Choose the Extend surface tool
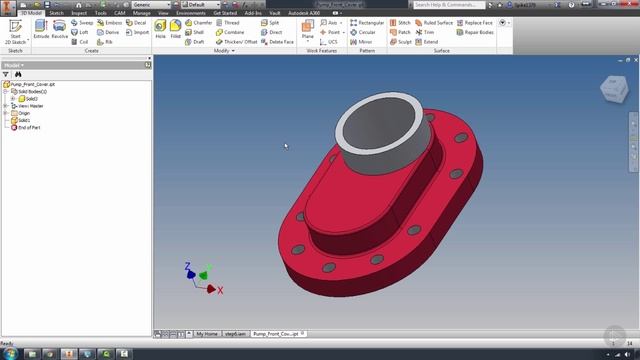 427,42
